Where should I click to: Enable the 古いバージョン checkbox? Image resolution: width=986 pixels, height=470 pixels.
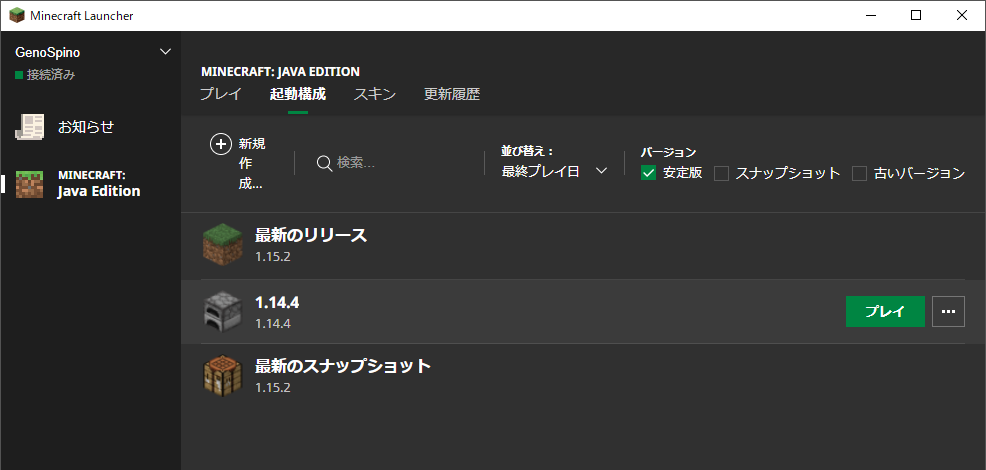860,173
